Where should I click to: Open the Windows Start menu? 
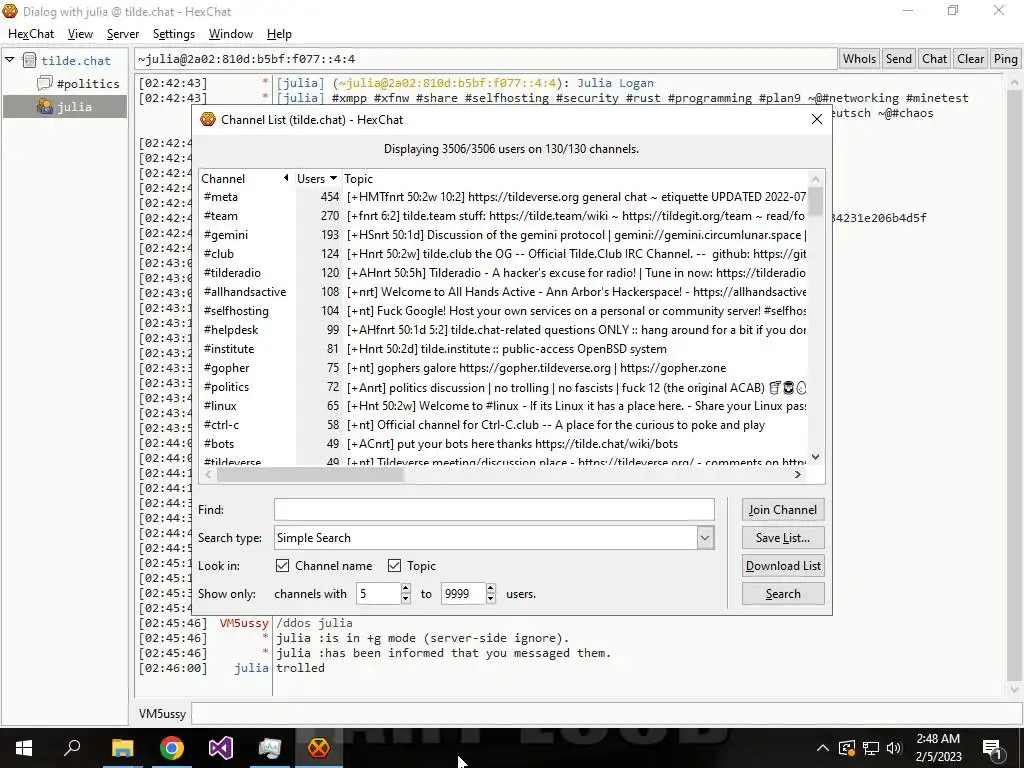[24, 748]
